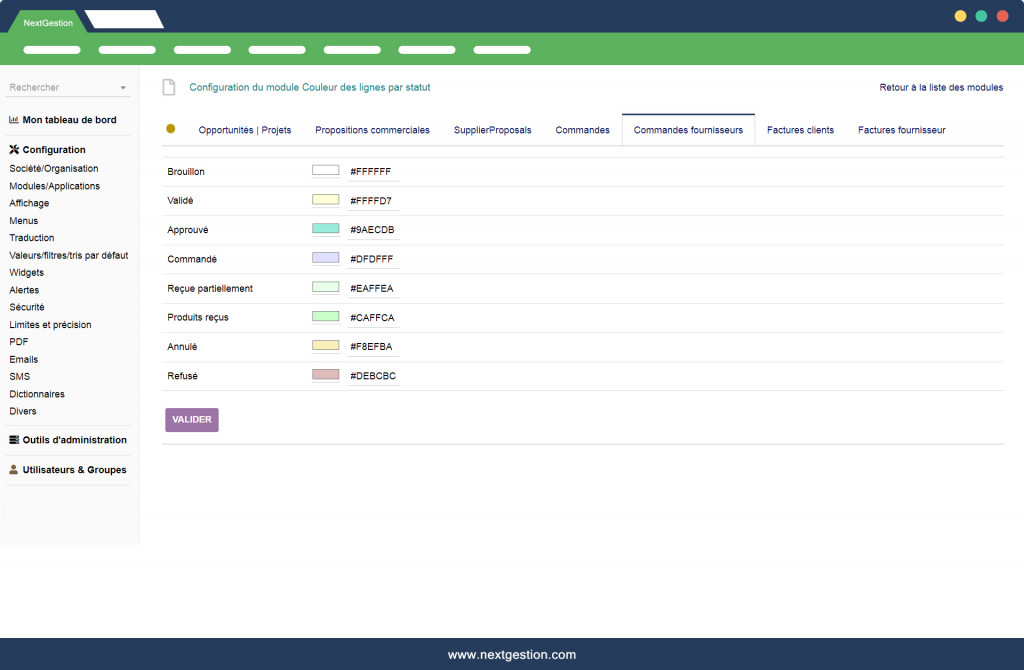Click the document icon beside the configuration title
The width and height of the screenshot is (1024, 670).
(169, 88)
